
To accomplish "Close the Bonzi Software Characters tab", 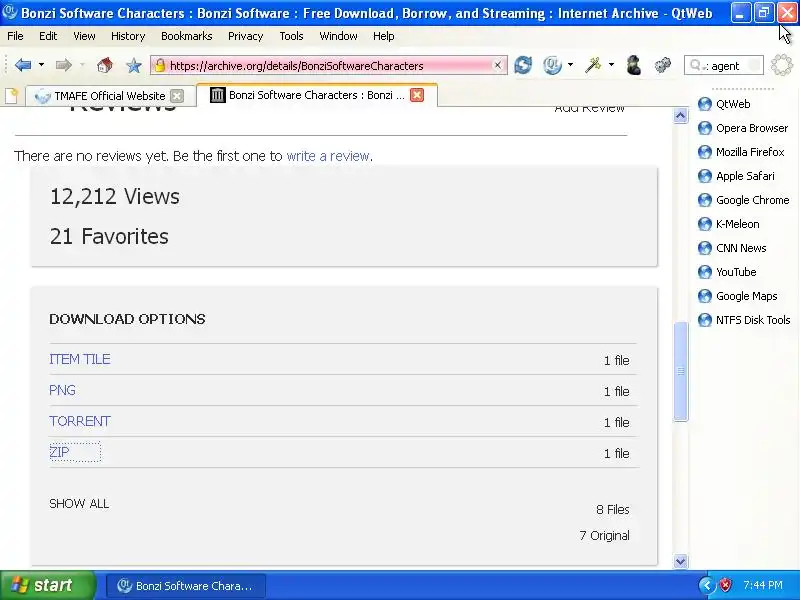I will coord(417,95).
